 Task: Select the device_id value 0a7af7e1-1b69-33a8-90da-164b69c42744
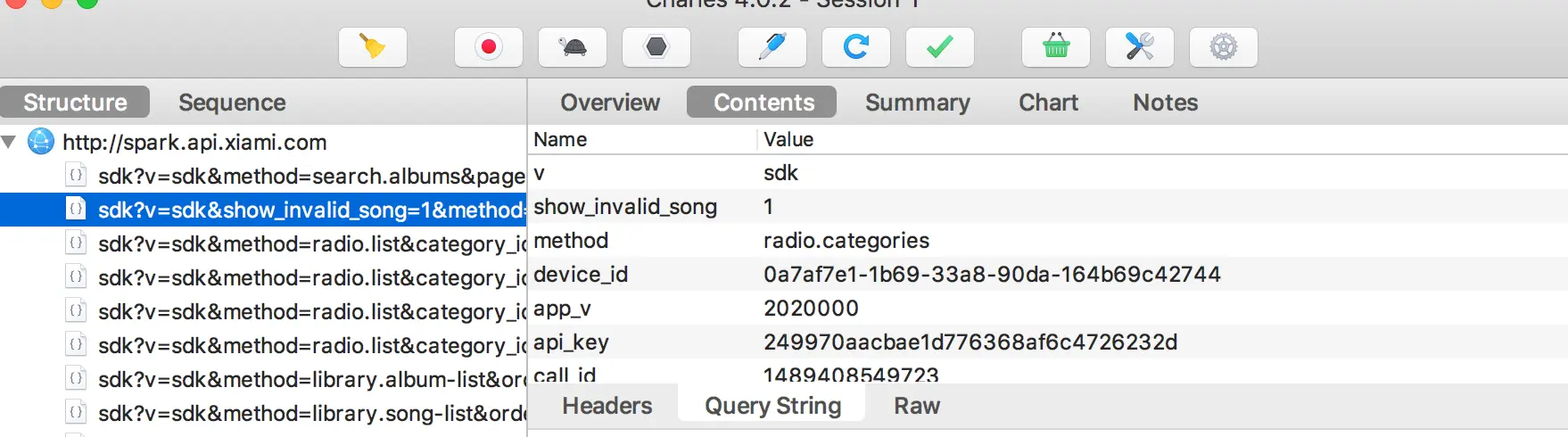[992, 275]
